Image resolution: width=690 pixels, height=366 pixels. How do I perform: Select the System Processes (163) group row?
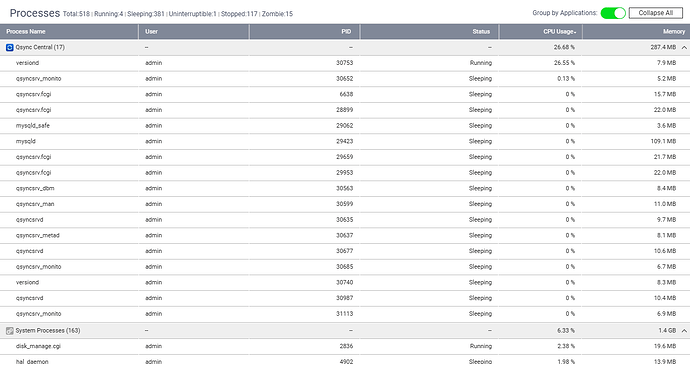click(x=345, y=331)
